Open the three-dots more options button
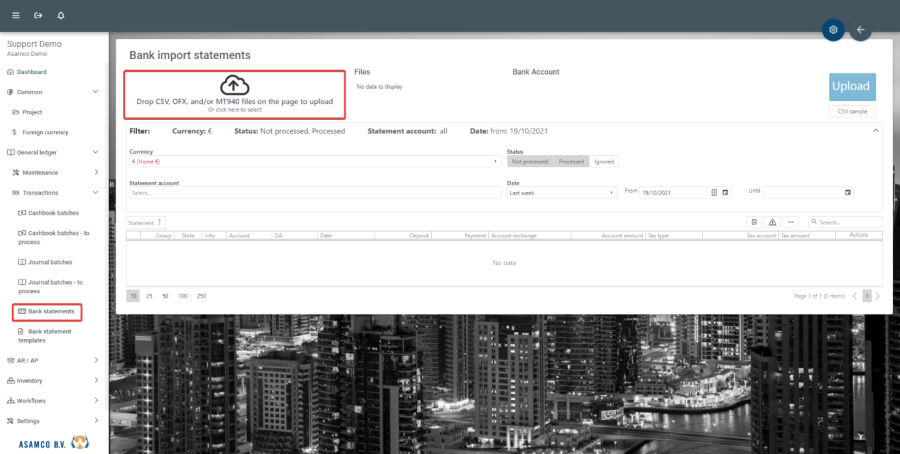 pos(791,222)
